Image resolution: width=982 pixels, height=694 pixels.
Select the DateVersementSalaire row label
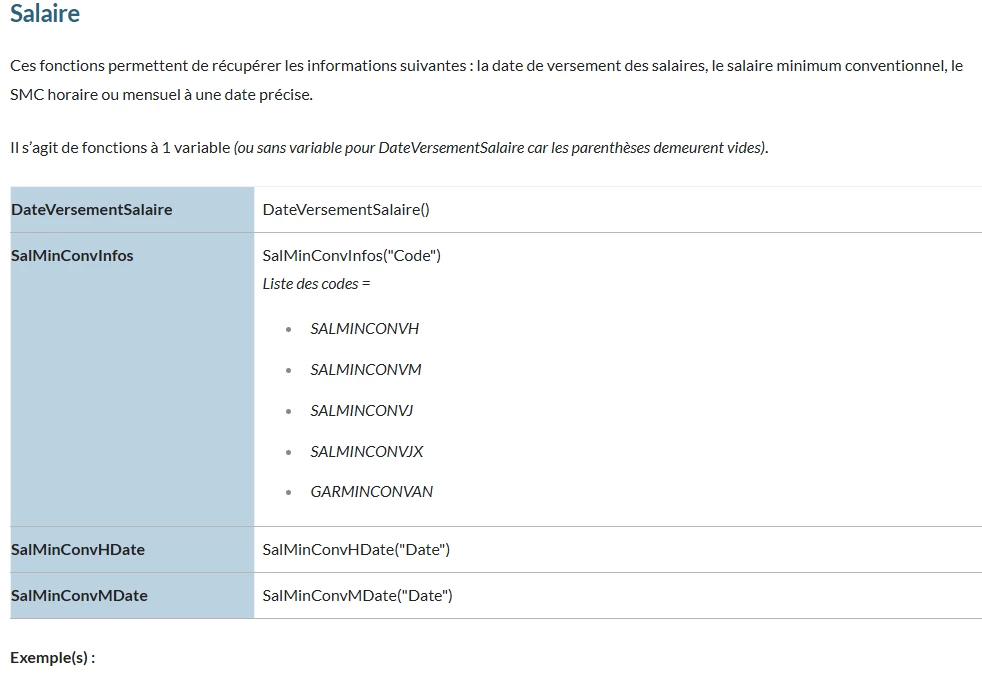(91, 209)
